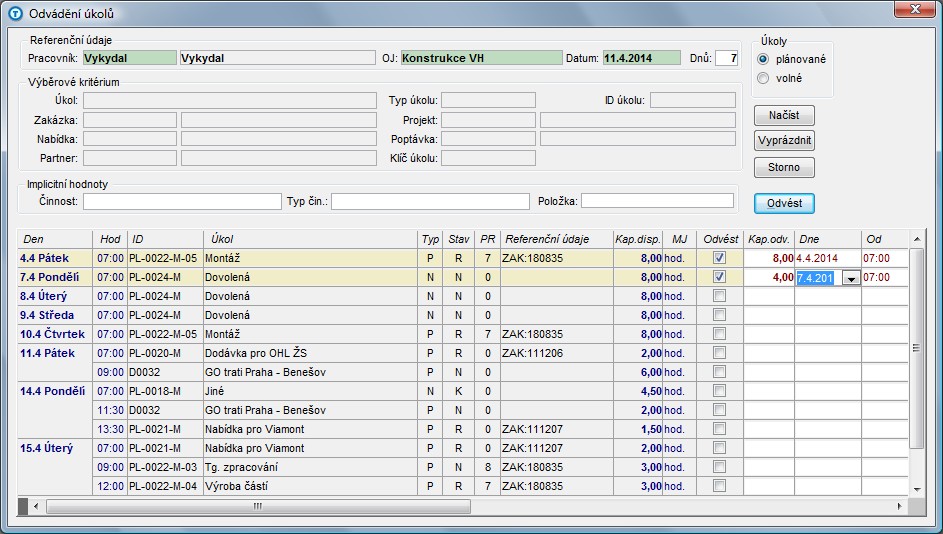Close the Odvádění úkolů window

pos(914,9)
